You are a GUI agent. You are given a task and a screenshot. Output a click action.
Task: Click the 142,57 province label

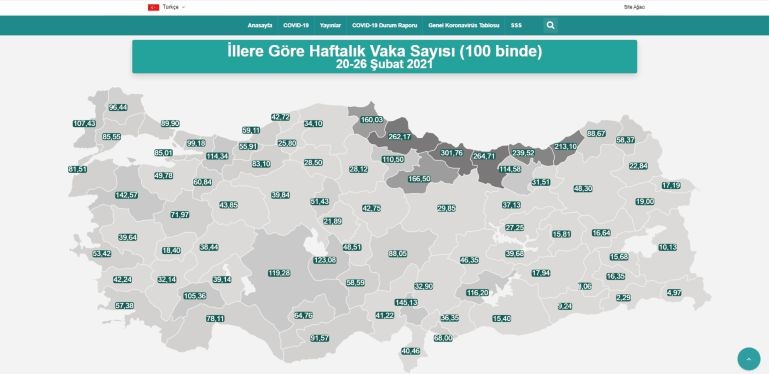[x=127, y=195]
